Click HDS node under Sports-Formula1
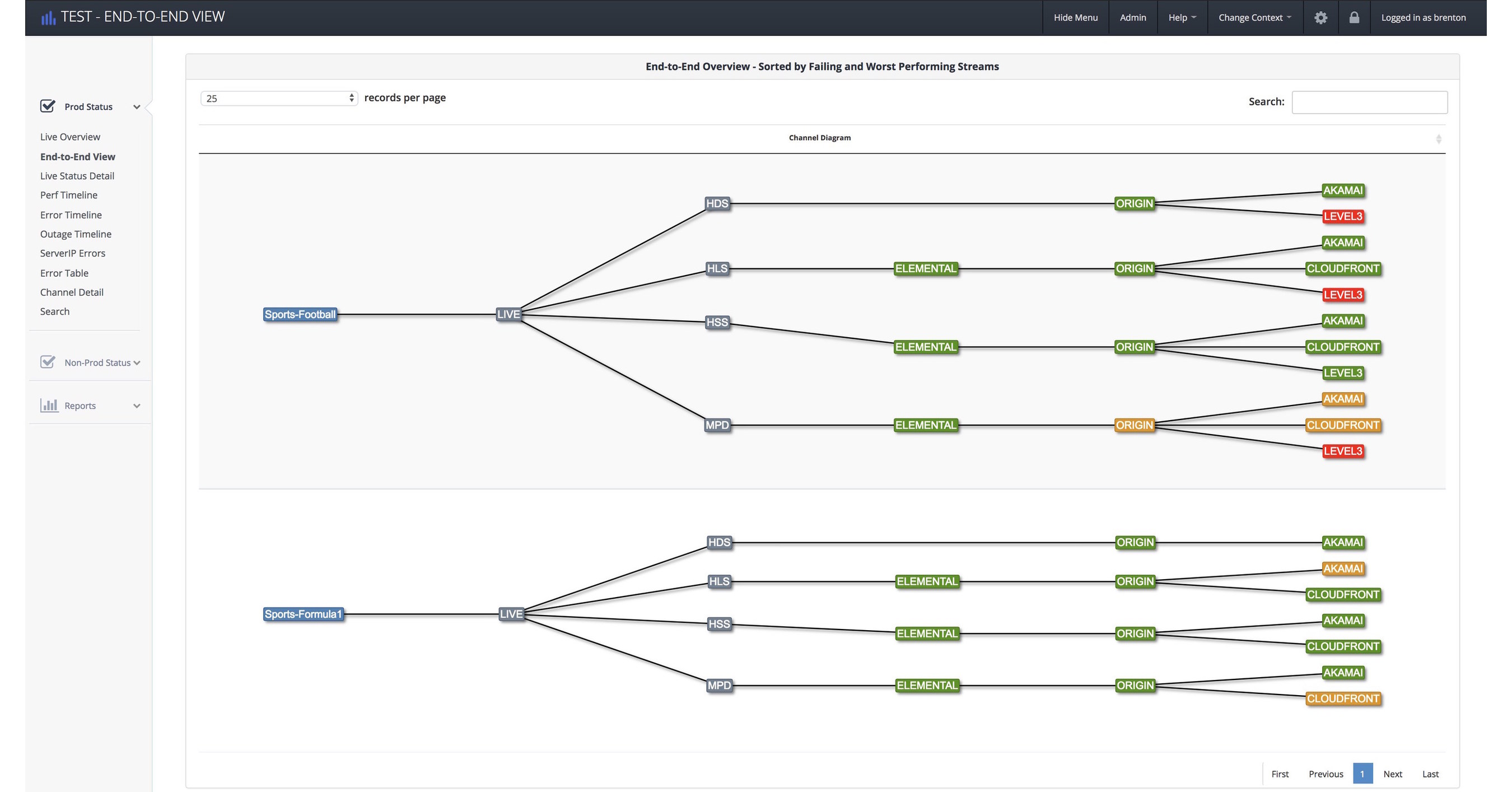 pos(720,543)
